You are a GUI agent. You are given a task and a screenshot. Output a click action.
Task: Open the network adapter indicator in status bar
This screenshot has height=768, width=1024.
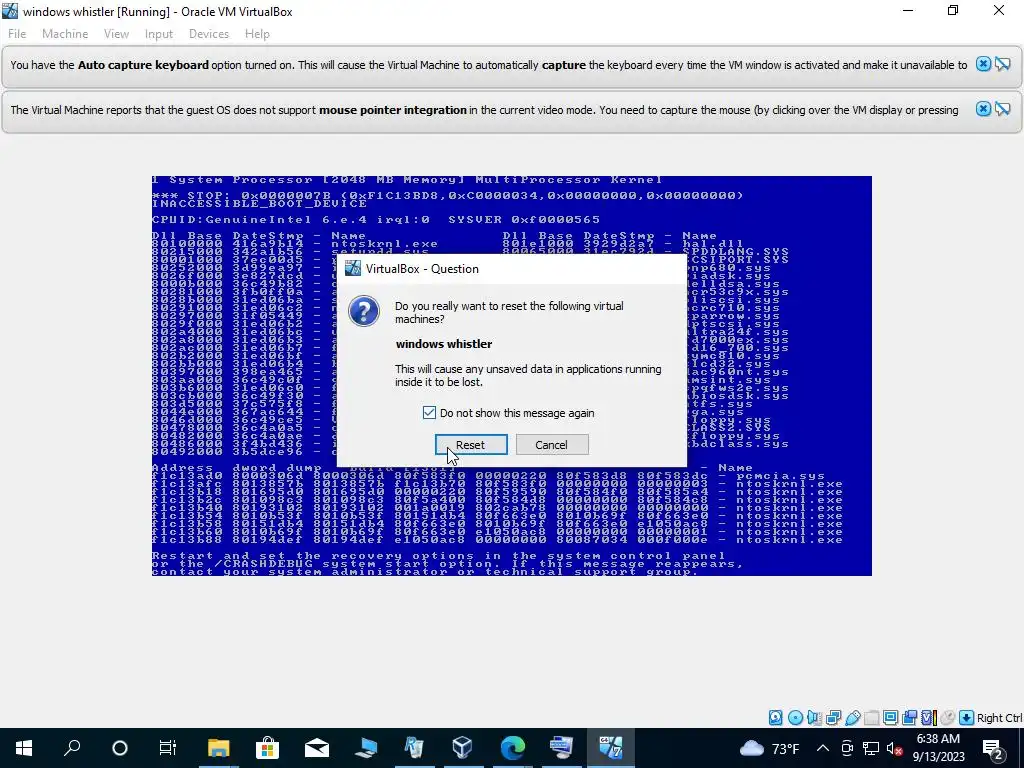coord(833,718)
